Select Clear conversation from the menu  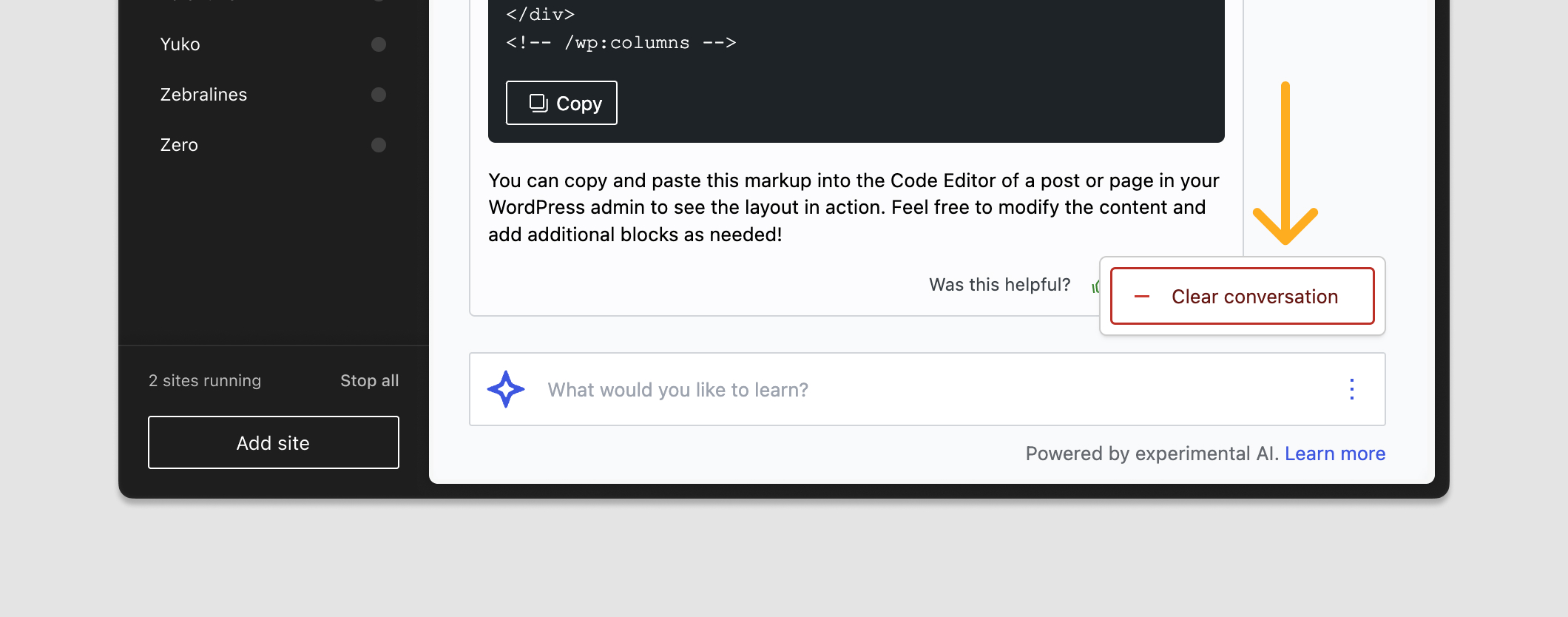(1254, 296)
